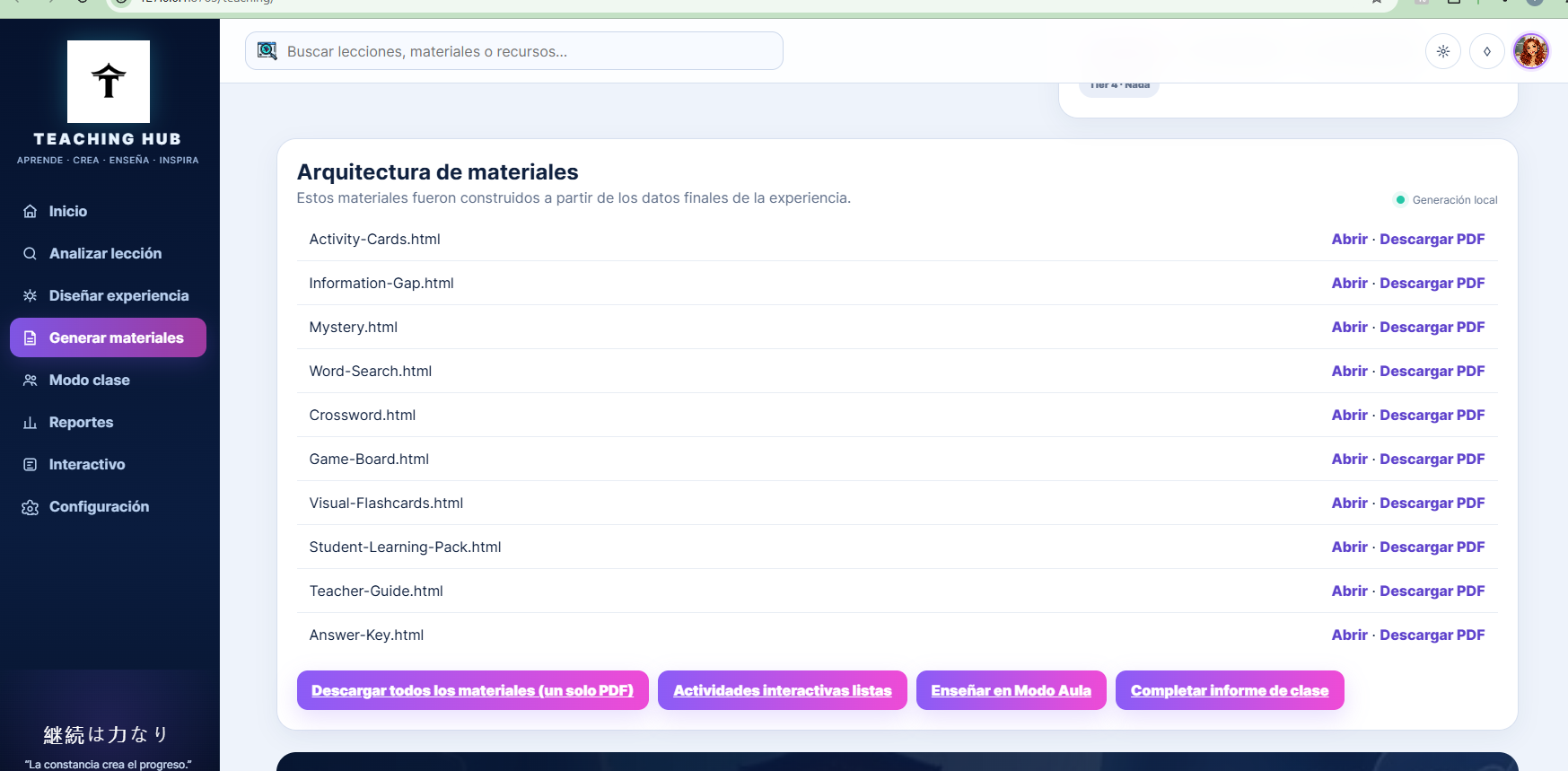Click the Teaching Hub logo icon
The width and height of the screenshot is (1568, 771).
point(109,82)
